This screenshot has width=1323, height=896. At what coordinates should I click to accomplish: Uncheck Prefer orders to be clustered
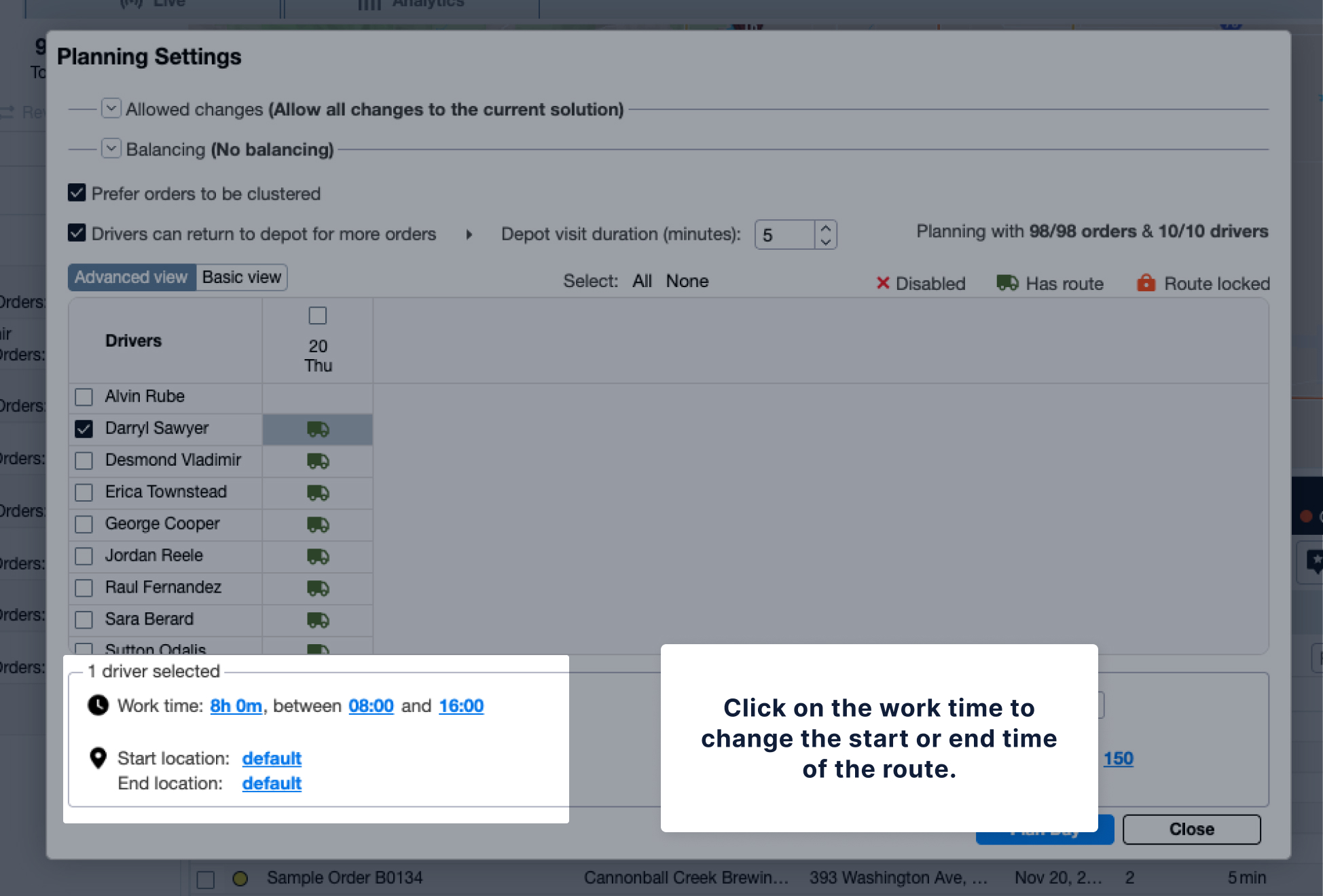coord(77,193)
